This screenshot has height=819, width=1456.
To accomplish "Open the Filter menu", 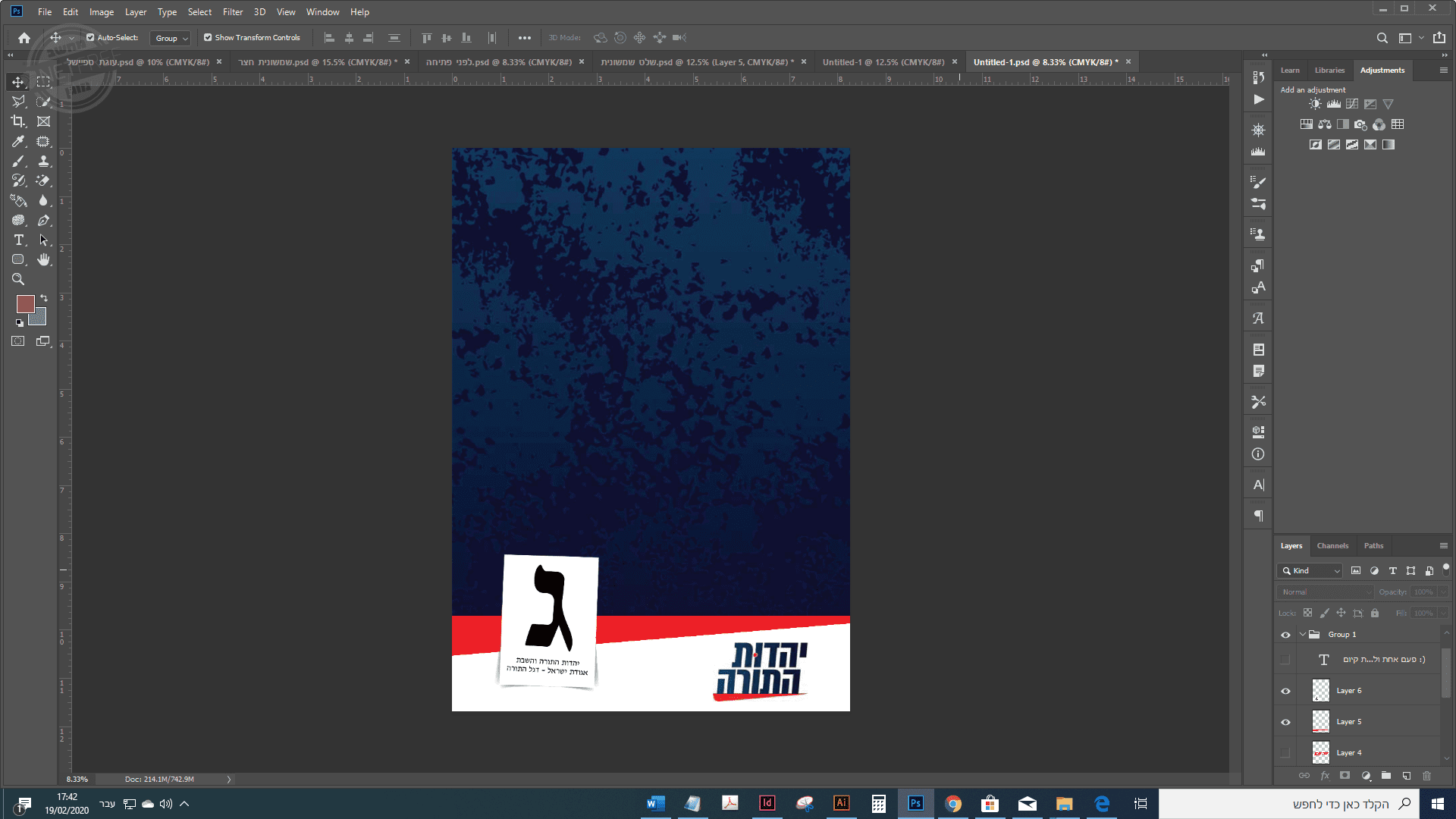I will click(x=232, y=11).
